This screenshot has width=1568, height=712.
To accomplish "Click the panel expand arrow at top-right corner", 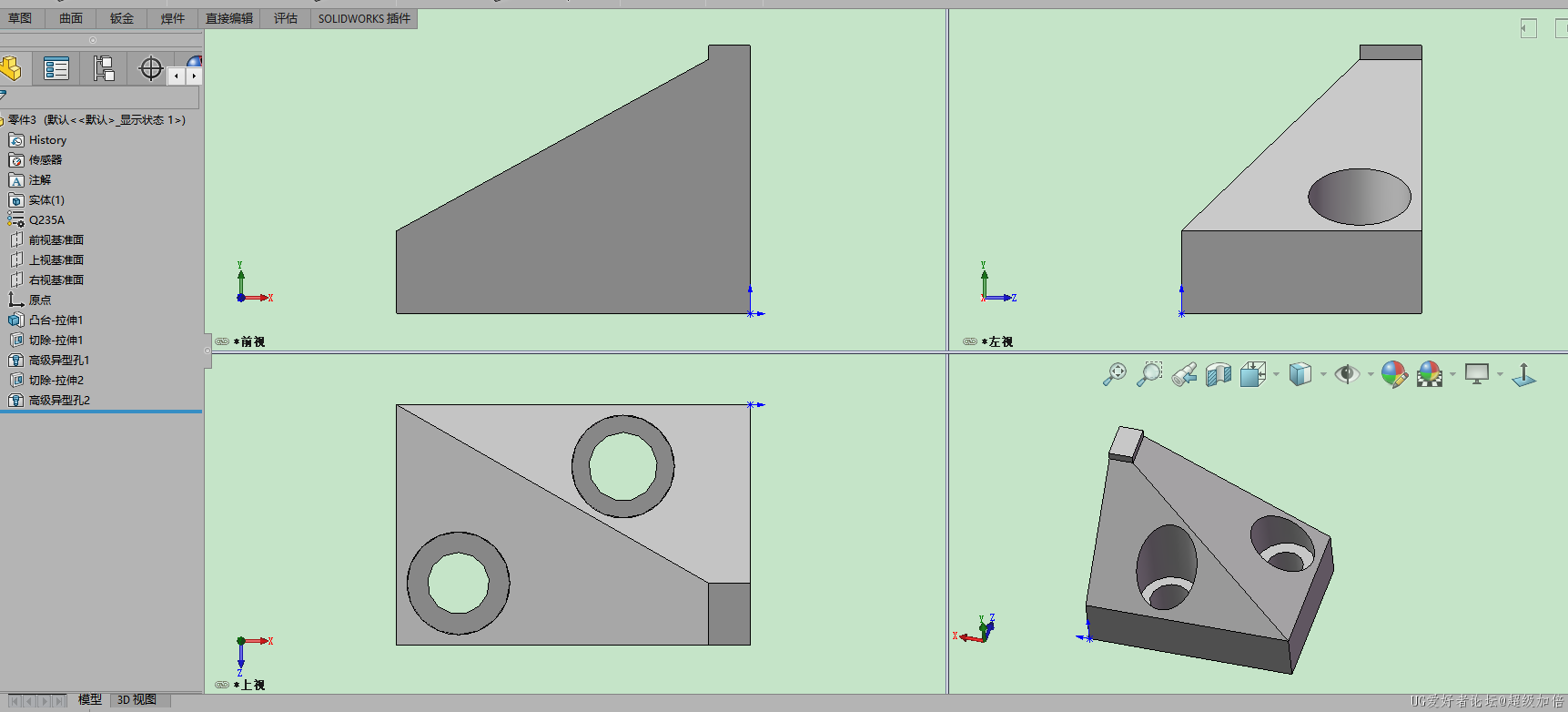I will click(x=1529, y=29).
